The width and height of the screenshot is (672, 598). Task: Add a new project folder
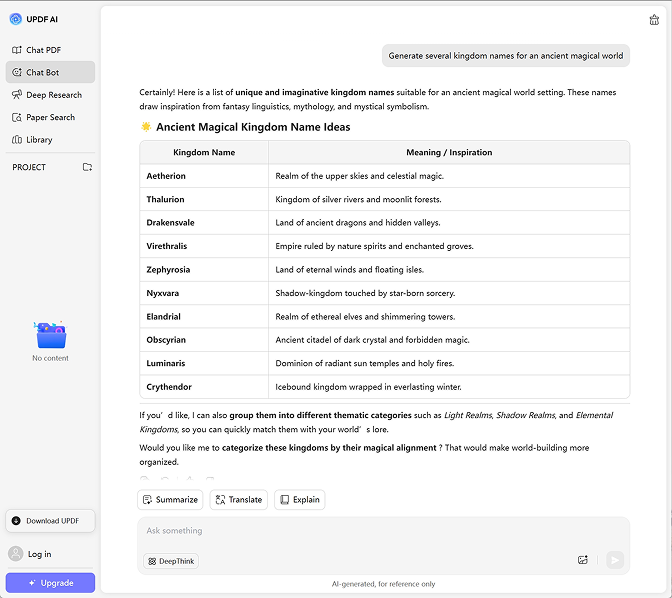87,167
